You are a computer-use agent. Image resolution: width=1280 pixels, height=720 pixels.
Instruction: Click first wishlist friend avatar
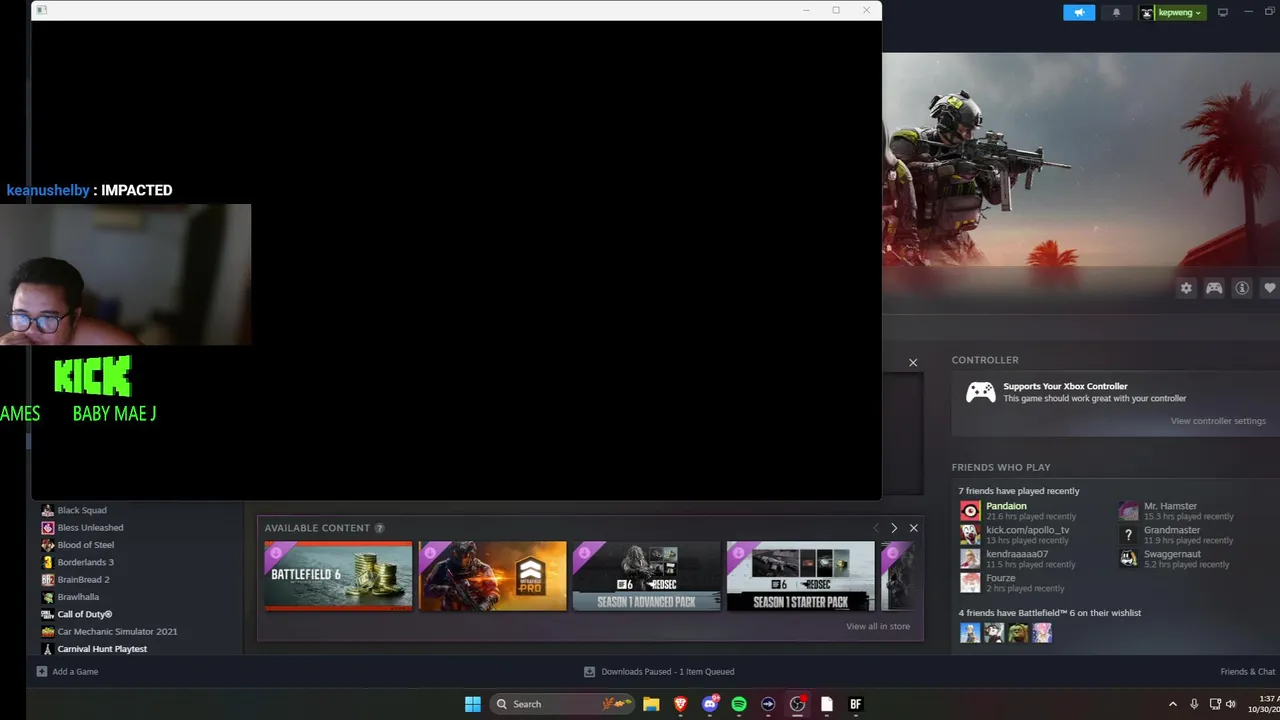coord(970,632)
